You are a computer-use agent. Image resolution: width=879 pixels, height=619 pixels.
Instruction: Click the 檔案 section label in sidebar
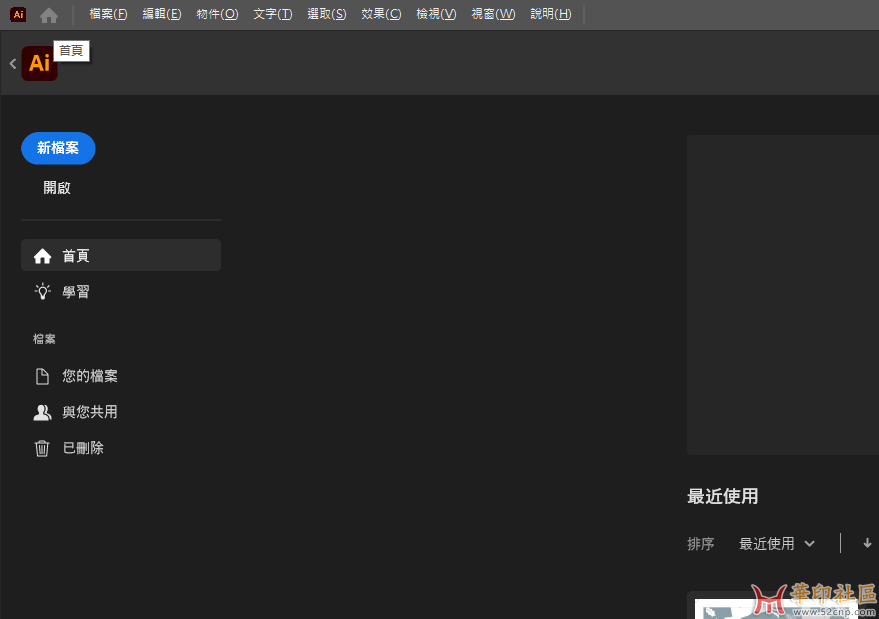[x=44, y=339]
